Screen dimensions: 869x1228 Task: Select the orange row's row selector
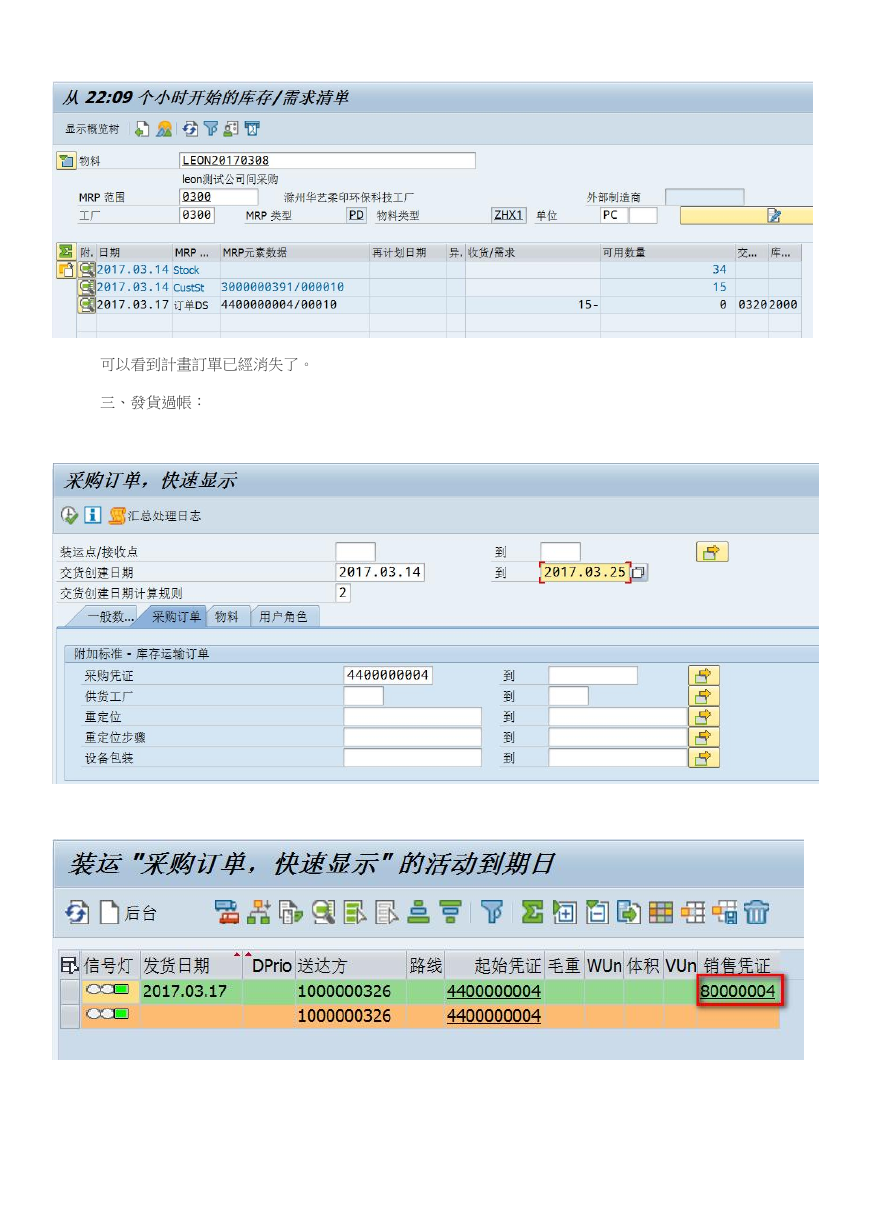pyautogui.click(x=69, y=1016)
